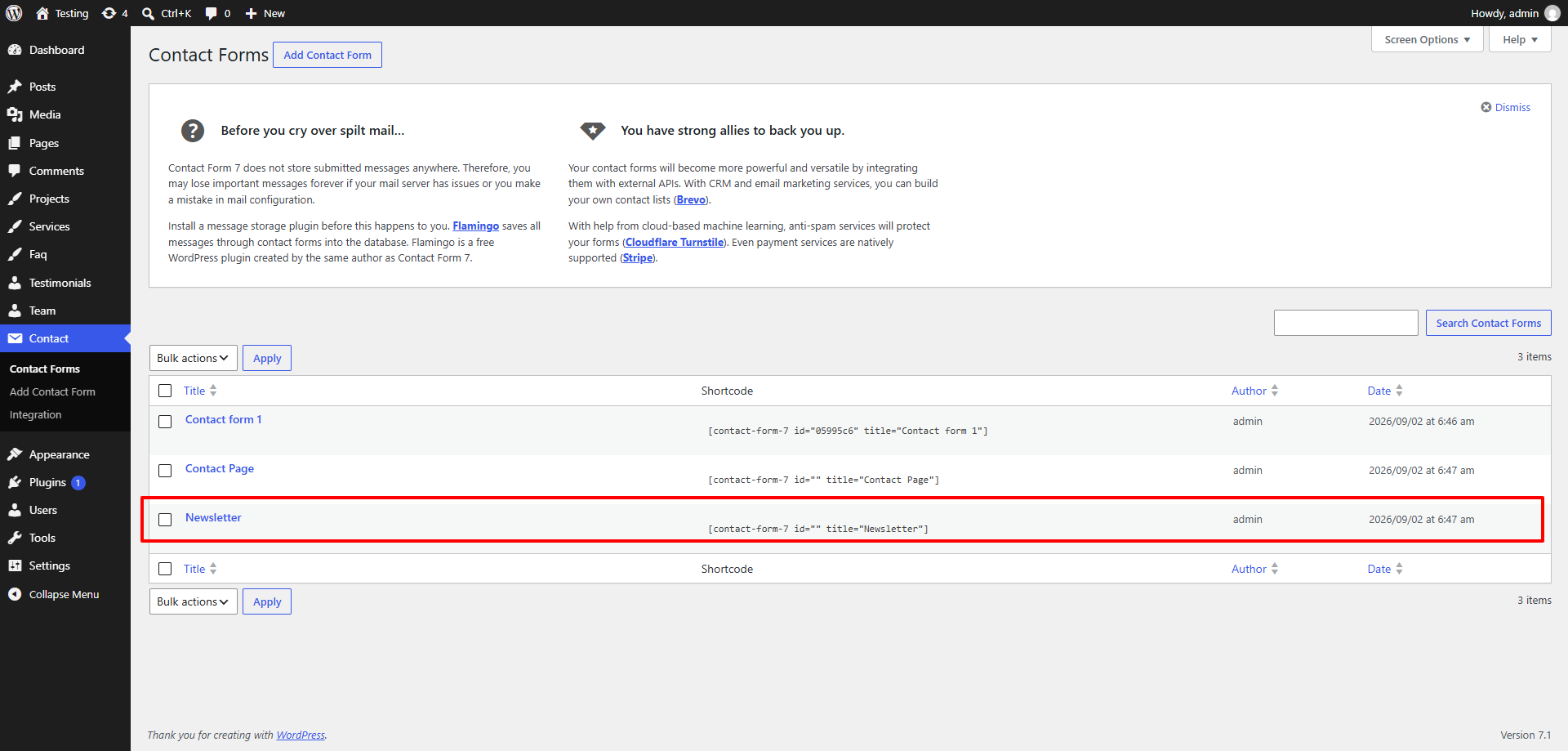
Task: Open the Flamingo plugin link
Action: click(x=475, y=226)
